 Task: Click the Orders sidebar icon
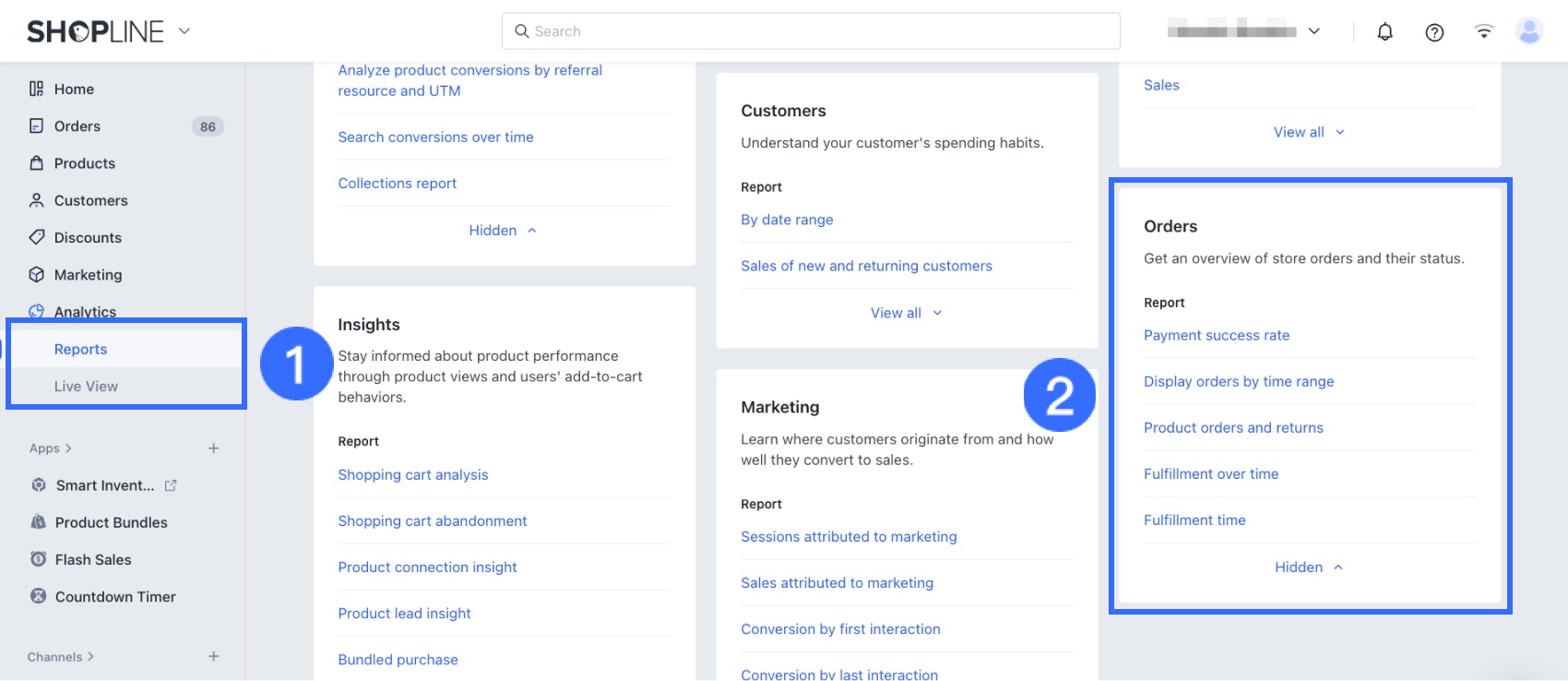pyautogui.click(x=37, y=126)
